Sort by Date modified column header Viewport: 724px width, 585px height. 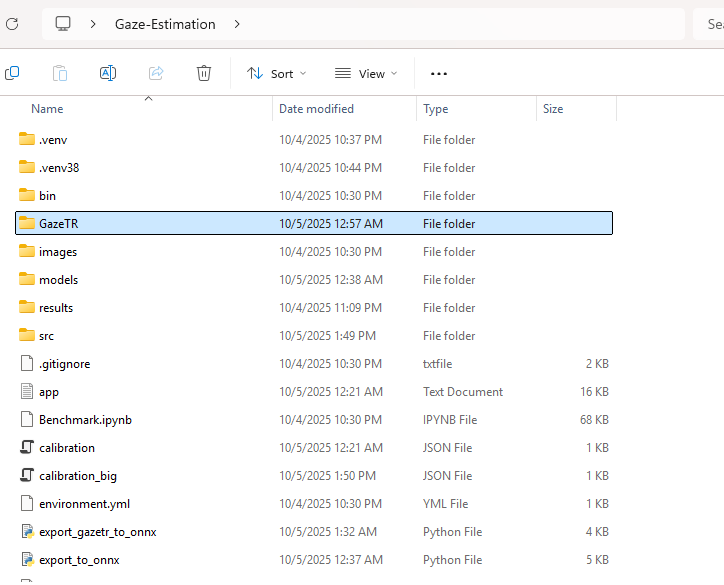pyautogui.click(x=316, y=109)
